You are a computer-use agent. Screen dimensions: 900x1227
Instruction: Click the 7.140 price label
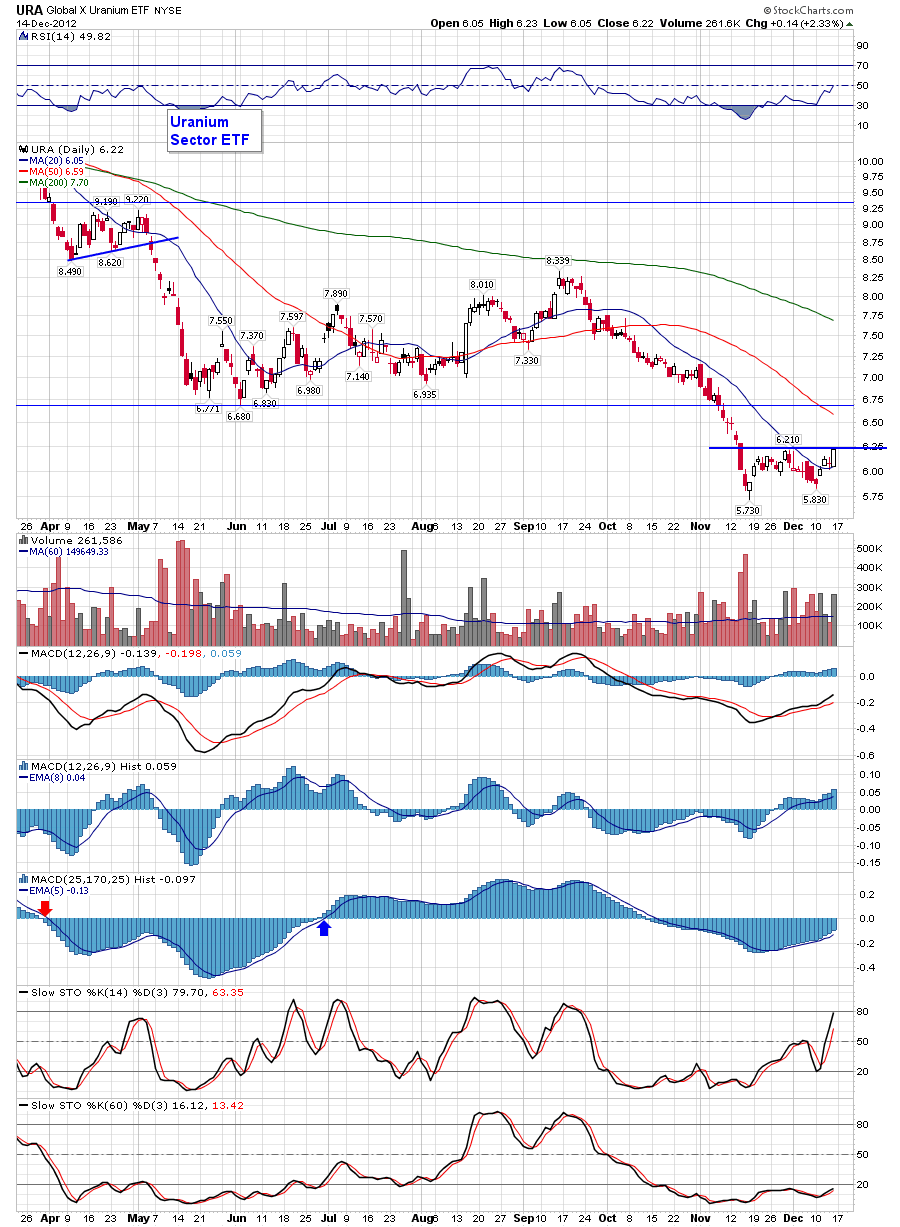click(x=358, y=377)
